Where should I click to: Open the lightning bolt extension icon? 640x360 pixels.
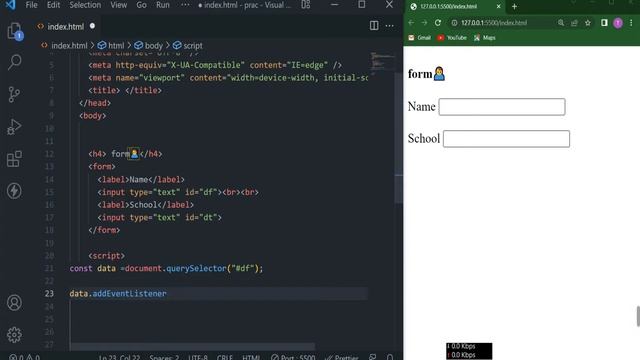[14, 191]
